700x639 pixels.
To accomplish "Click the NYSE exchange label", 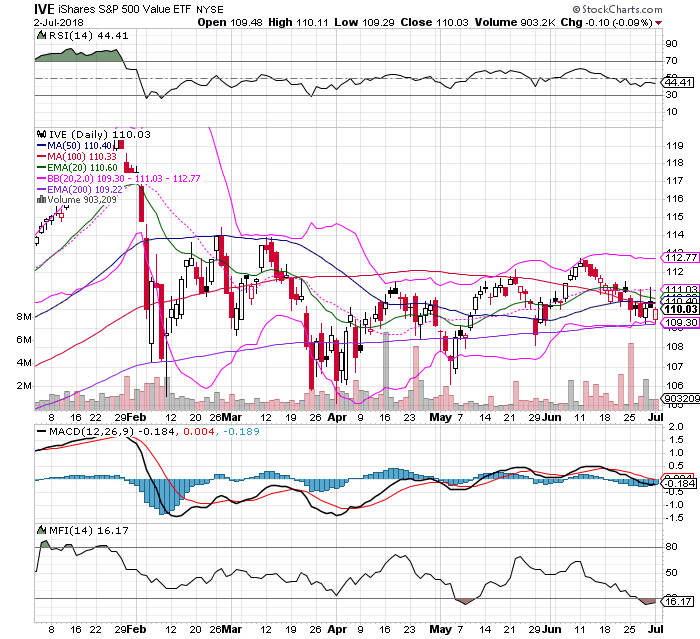I will click(x=210, y=10).
